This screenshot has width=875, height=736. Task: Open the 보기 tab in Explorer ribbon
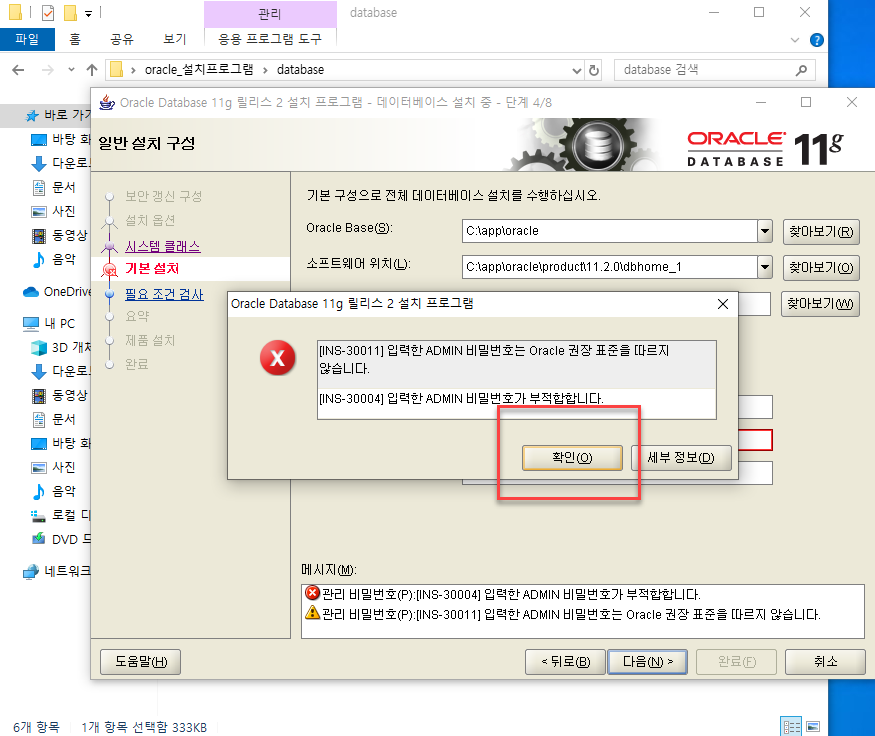(174, 39)
